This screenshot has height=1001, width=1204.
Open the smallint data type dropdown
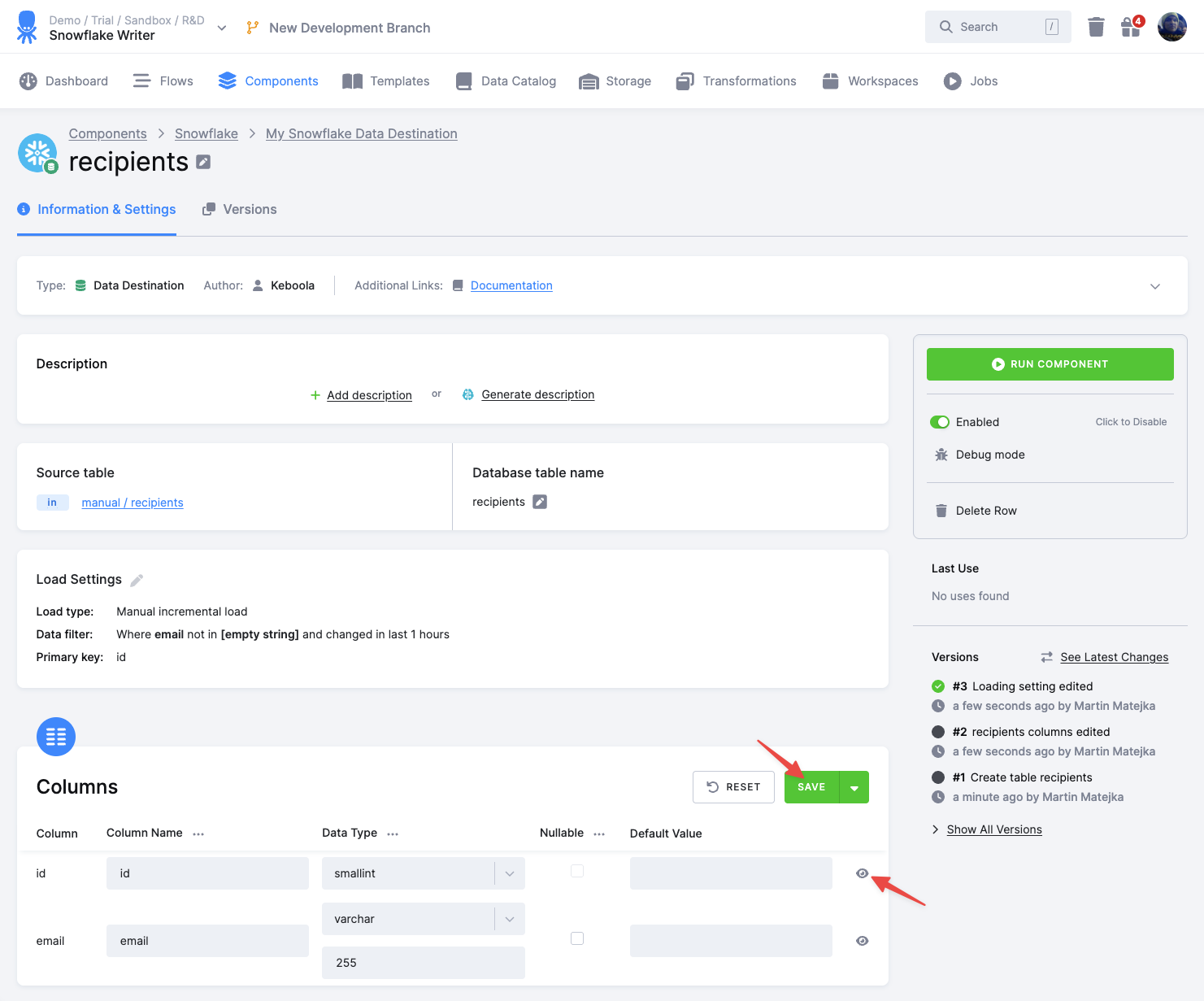423,873
